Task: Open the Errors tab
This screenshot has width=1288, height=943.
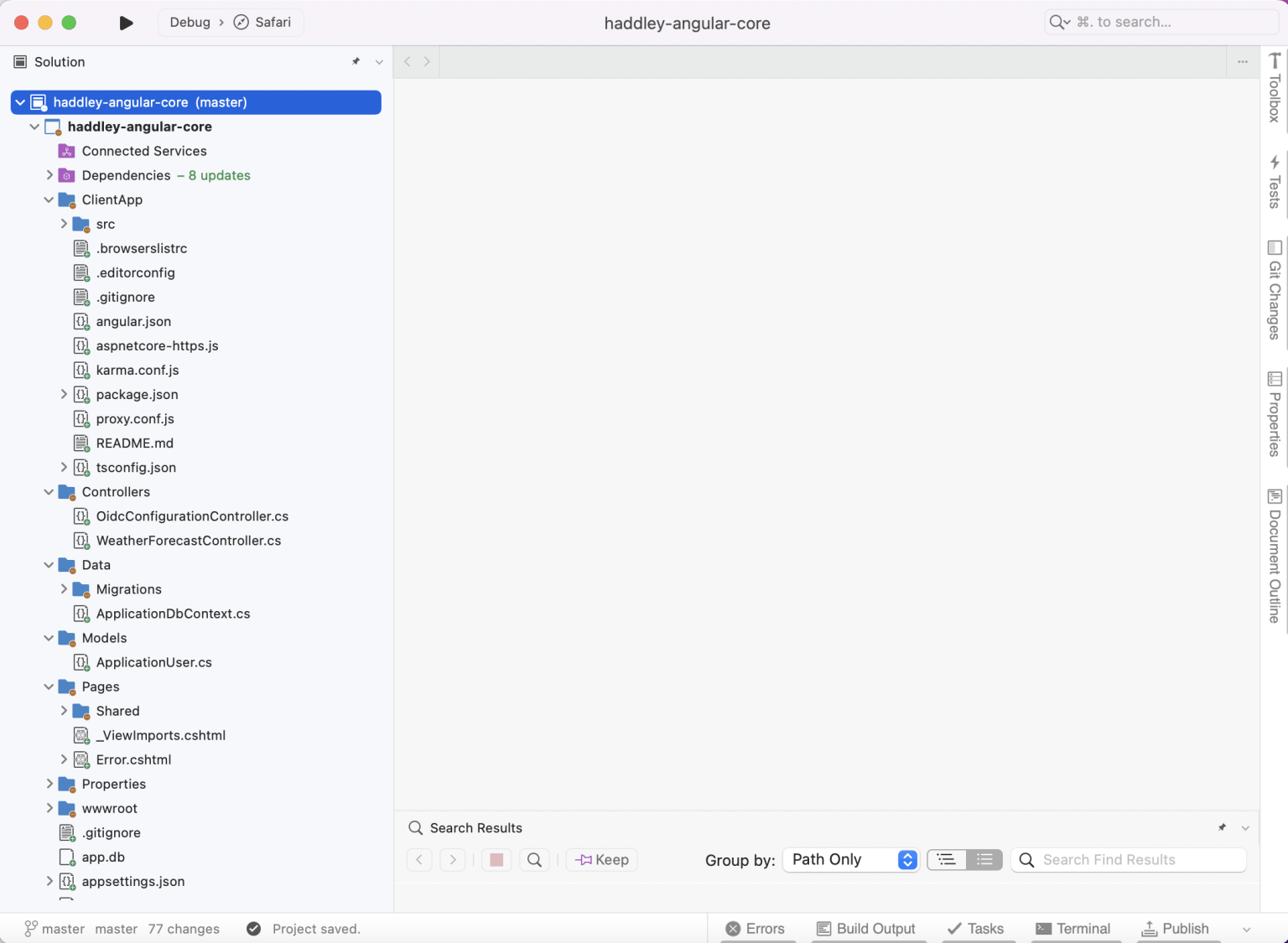Action: [756, 929]
